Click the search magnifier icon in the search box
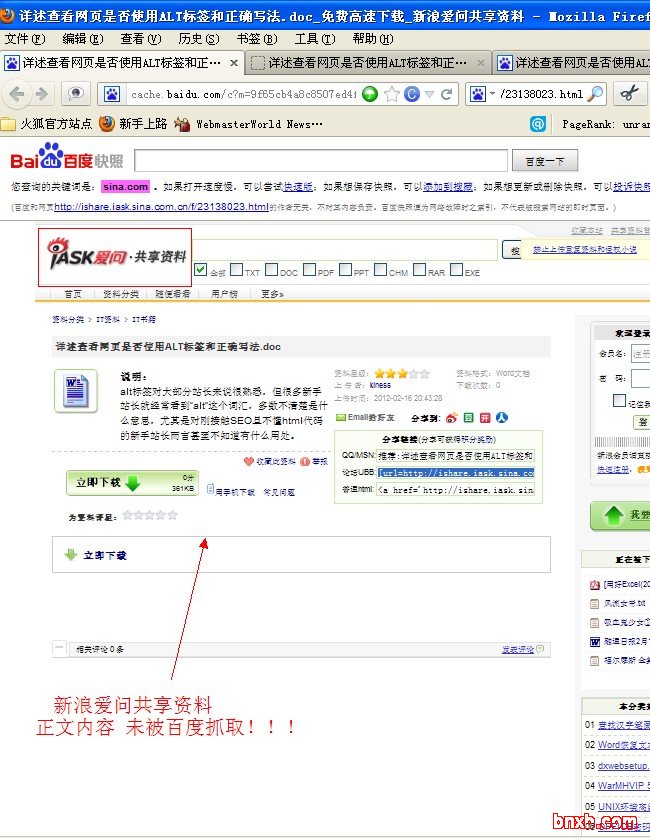The height and width of the screenshot is (838, 650). pyautogui.click(x=595, y=94)
